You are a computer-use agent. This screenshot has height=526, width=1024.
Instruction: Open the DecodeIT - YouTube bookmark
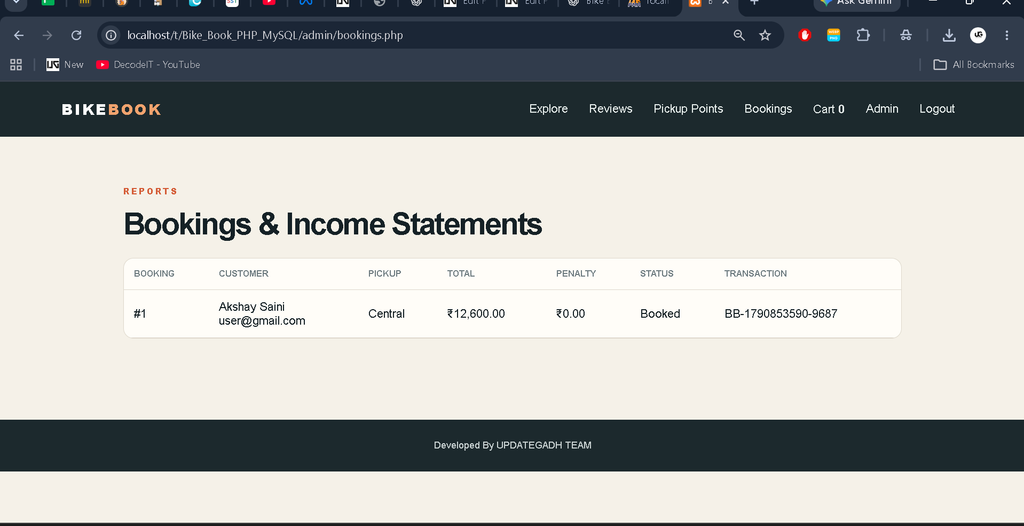coord(148,65)
